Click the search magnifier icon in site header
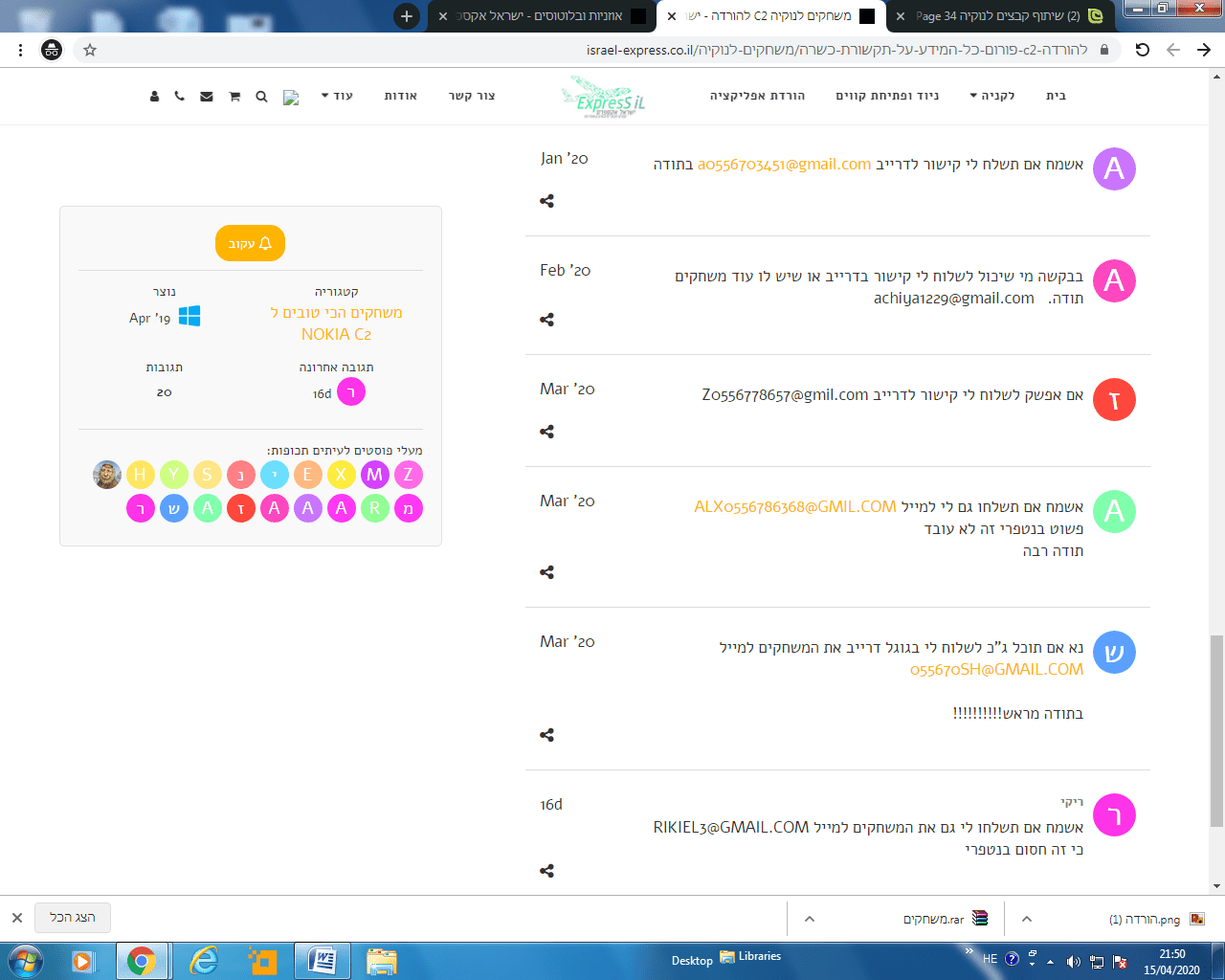This screenshot has height=980, width=1225. point(261,96)
